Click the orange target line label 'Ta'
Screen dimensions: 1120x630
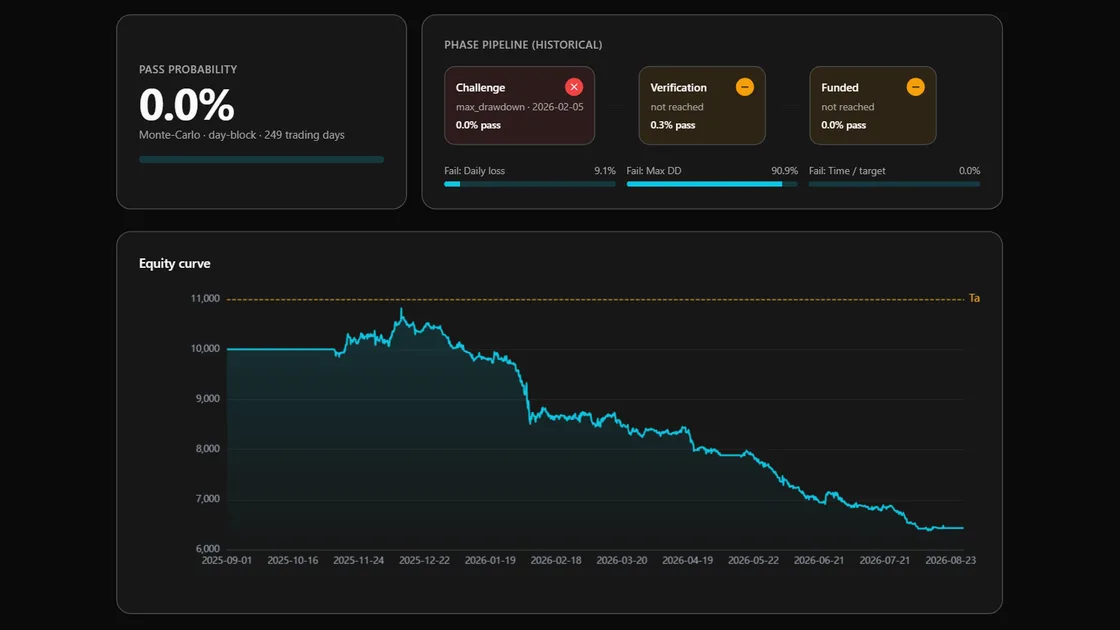974,299
